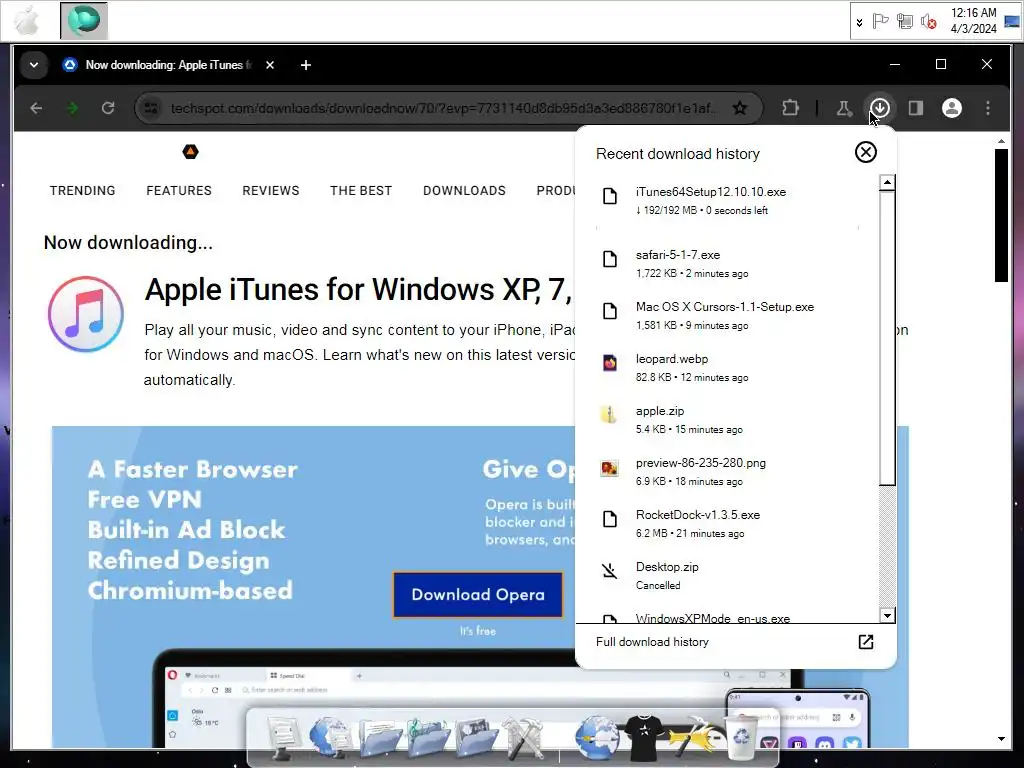Screen dimensions: 1024x768
Task: Open a new browser tab
Action: [306, 65]
